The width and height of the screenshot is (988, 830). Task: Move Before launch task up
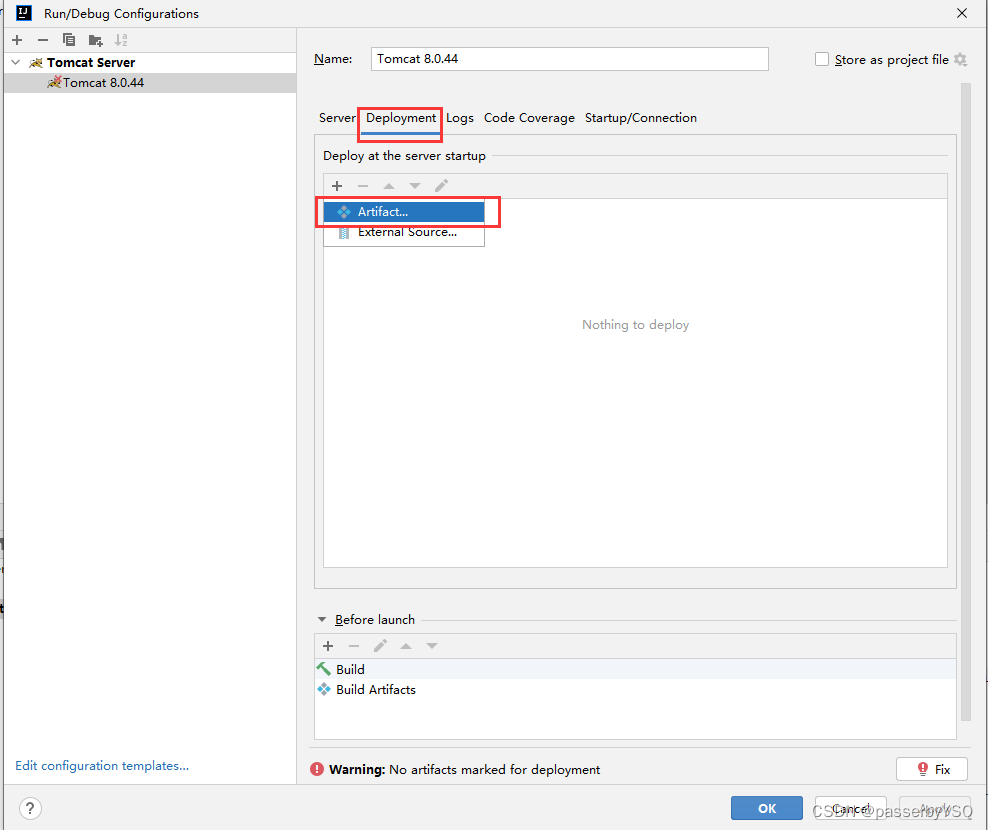(406, 646)
